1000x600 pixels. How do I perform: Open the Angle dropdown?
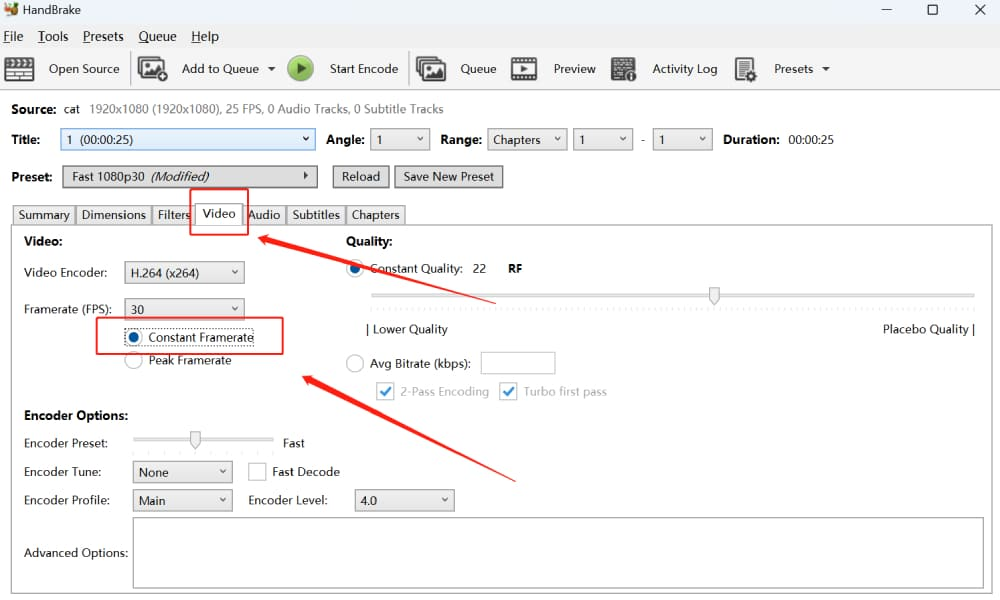tap(400, 140)
